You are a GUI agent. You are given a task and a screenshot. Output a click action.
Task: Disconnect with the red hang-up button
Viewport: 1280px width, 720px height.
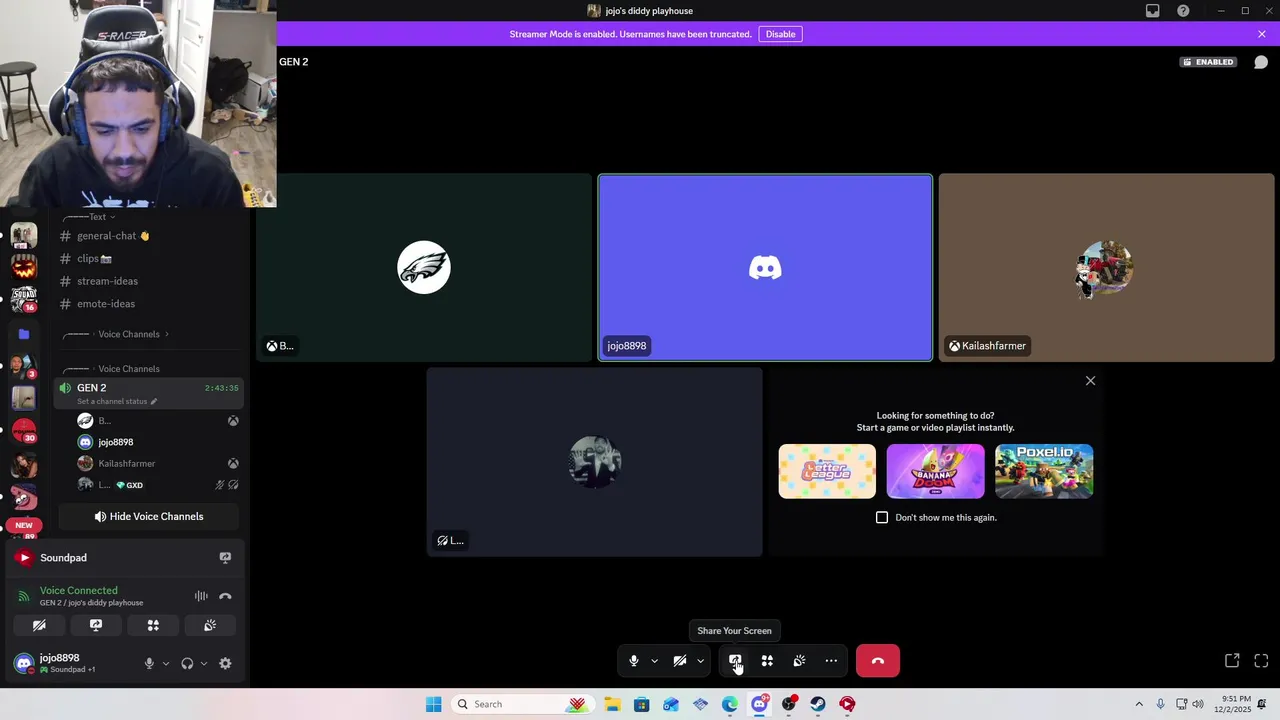click(x=878, y=661)
